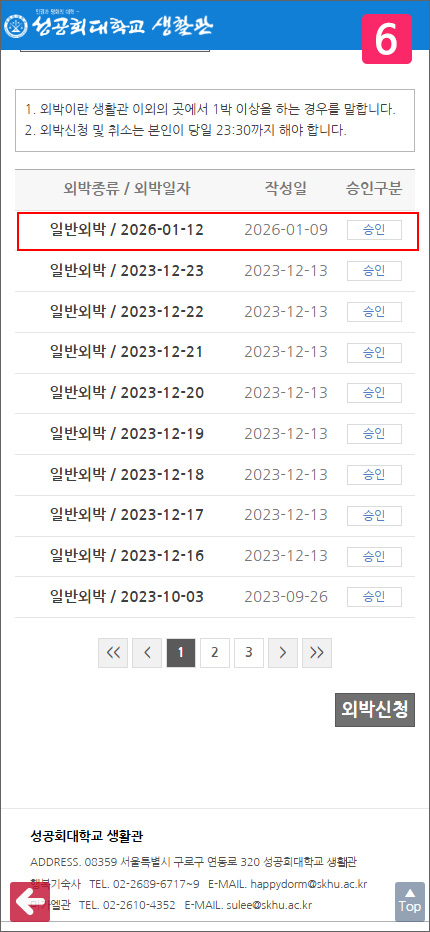Go to next page with single-right arrow
This screenshot has height=932, width=430.
coord(283,653)
